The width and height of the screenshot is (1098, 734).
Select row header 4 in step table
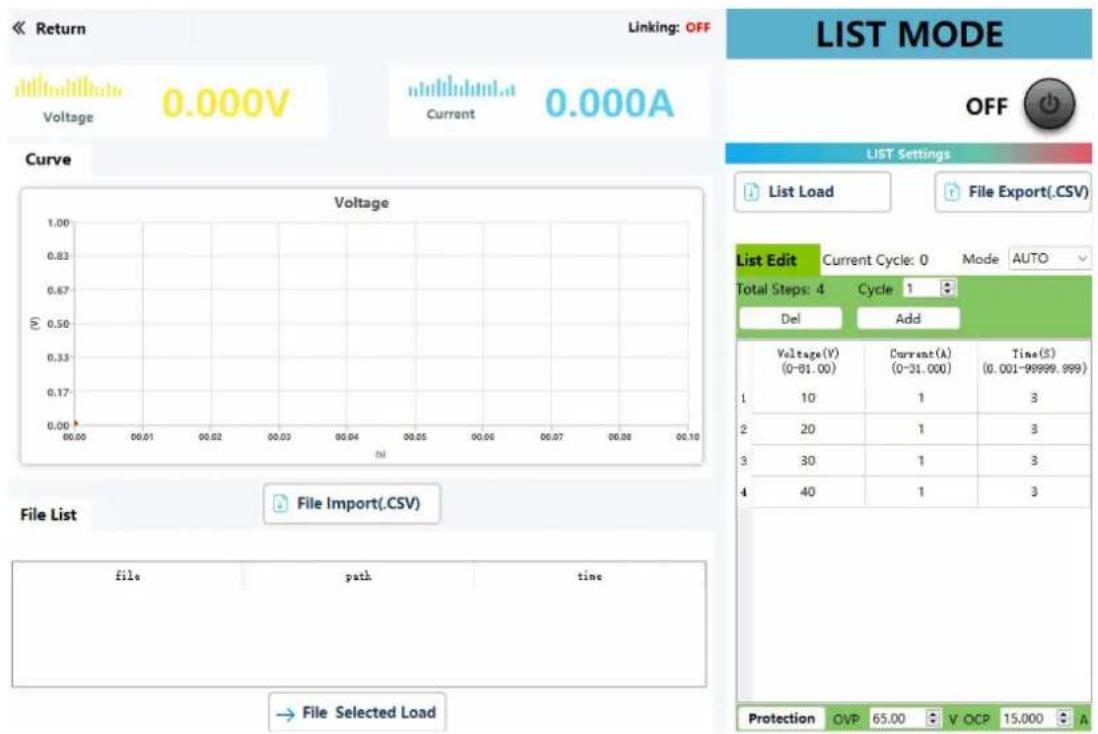pos(744,492)
